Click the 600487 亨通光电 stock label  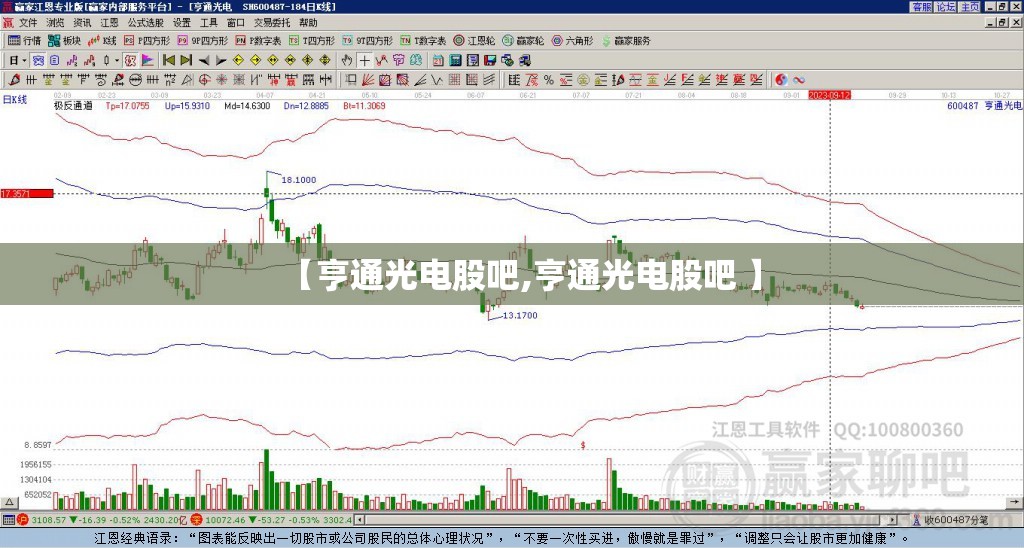click(985, 105)
